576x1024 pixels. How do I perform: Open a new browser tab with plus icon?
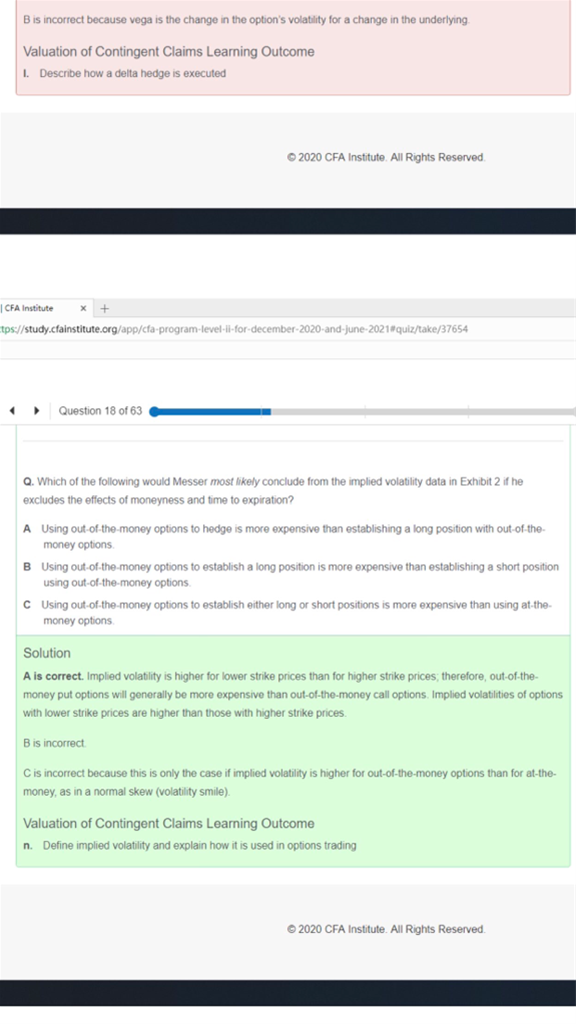click(x=104, y=308)
